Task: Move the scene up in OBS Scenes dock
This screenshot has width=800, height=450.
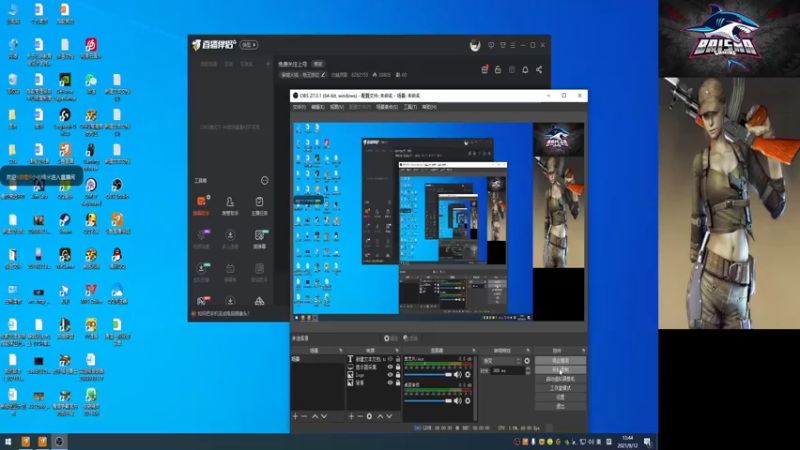Action: point(315,416)
